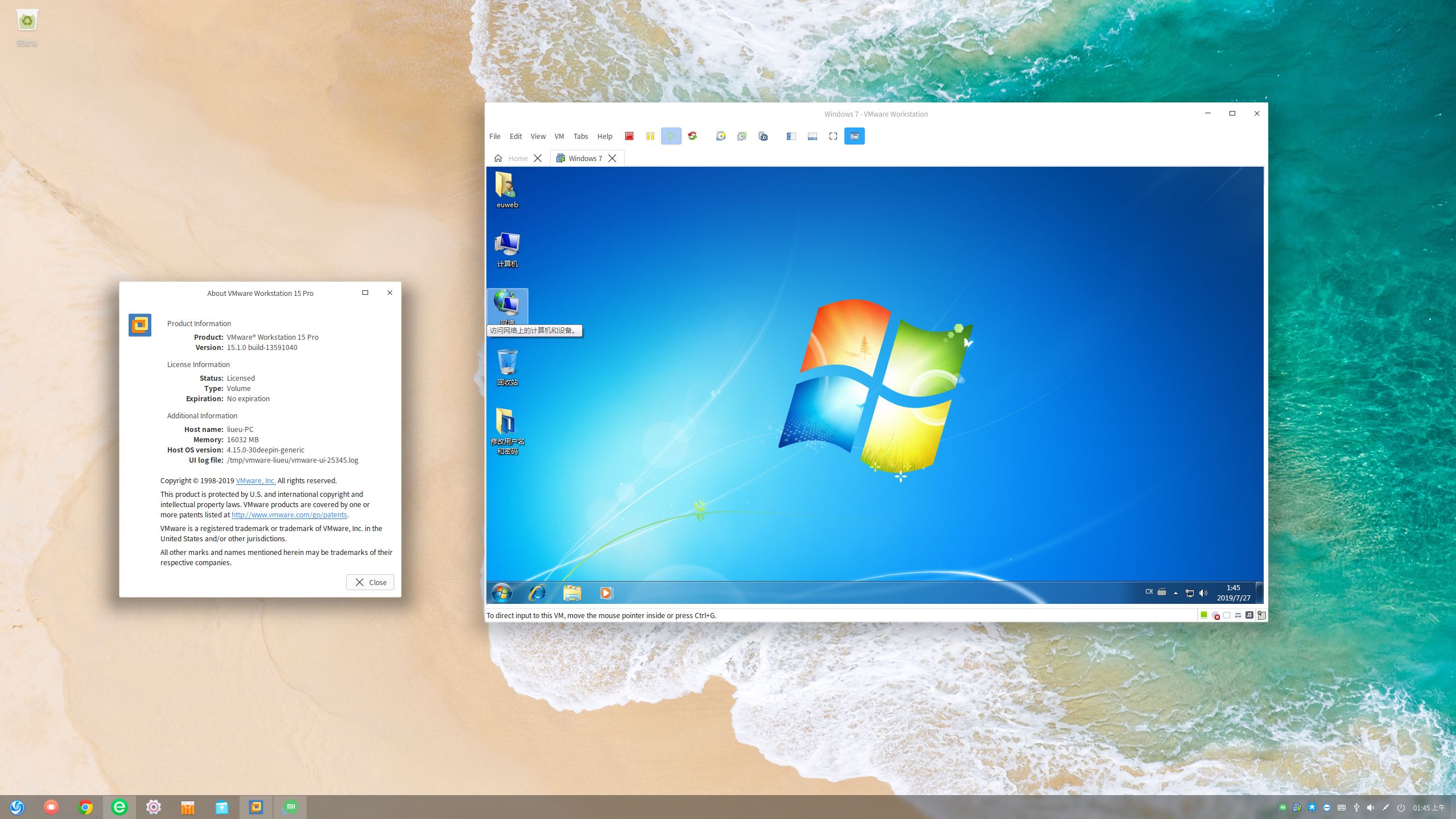The width and height of the screenshot is (1456, 819).
Task: Click the version text 15.1.0 build-13591040
Action: (x=262, y=348)
